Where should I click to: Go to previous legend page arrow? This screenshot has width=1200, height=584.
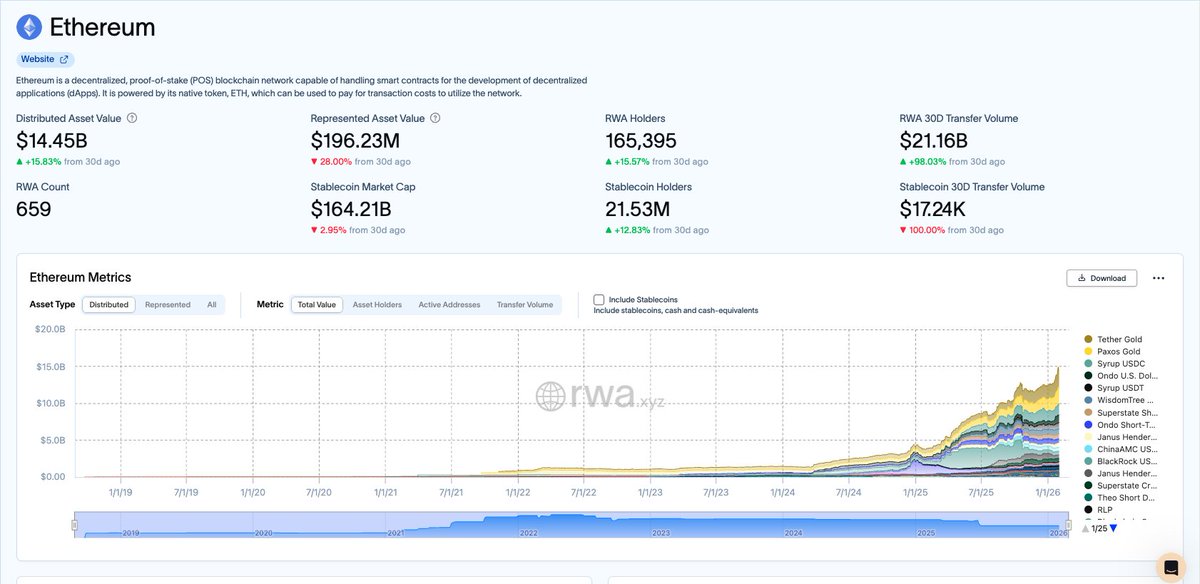click(1087, 528)
